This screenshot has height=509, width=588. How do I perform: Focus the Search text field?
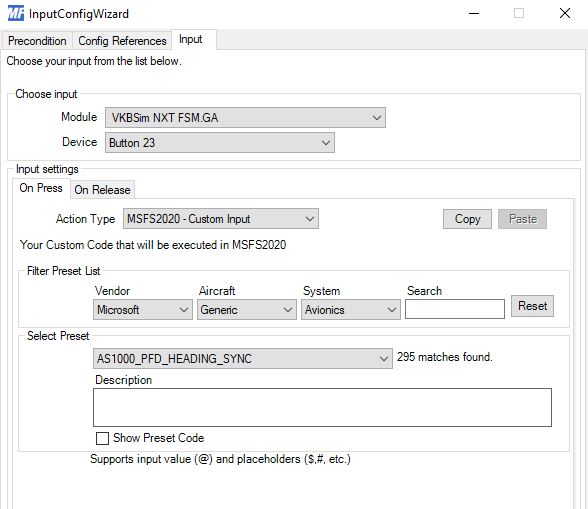[x=455, y=309]
